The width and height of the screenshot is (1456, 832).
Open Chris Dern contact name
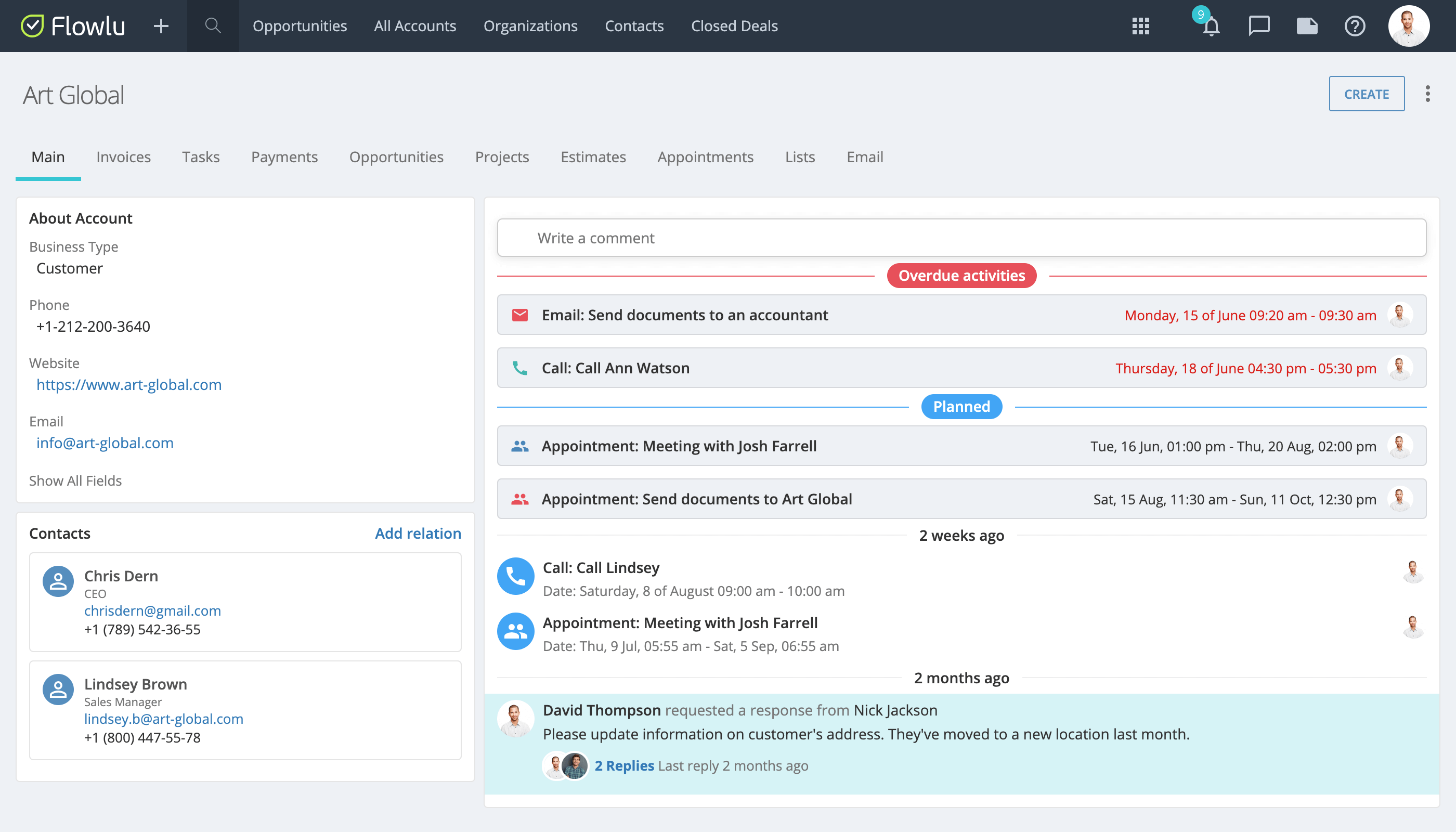click(121, 576)
